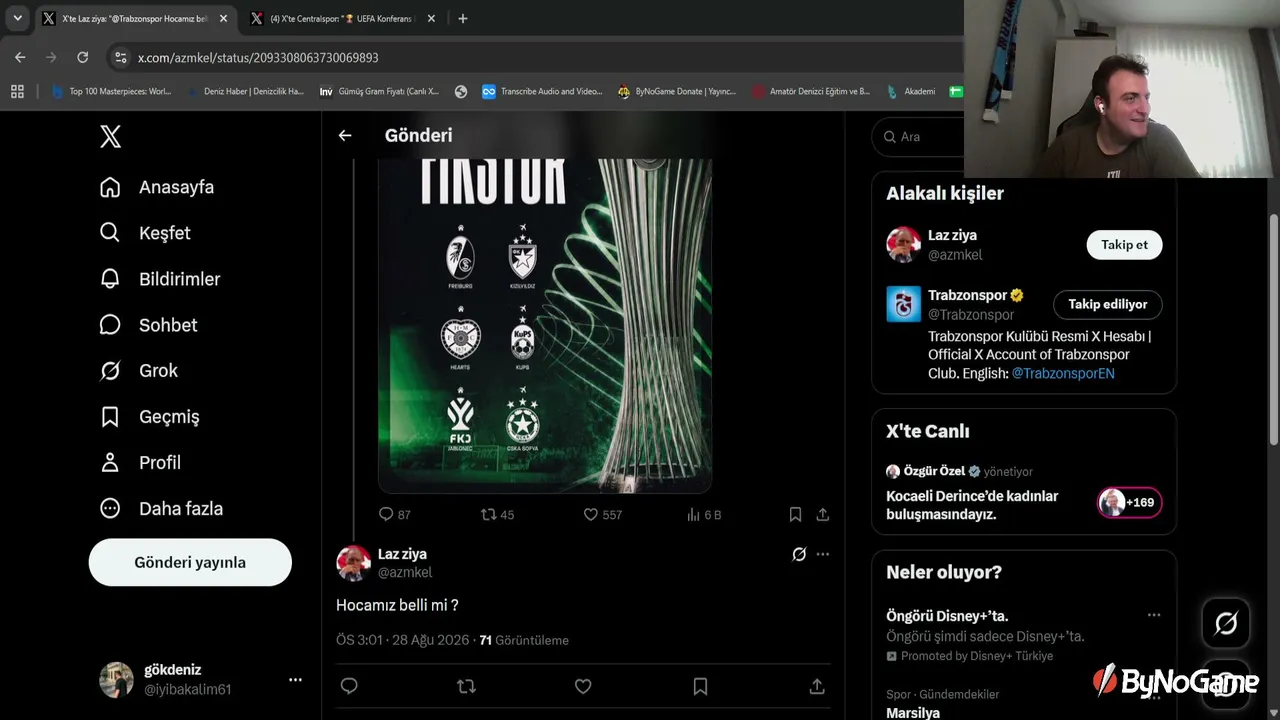Open Gümüş Gram Fiyatı bookmark
The height and width of the screenshot is (720, 1280).
point(379,92)
